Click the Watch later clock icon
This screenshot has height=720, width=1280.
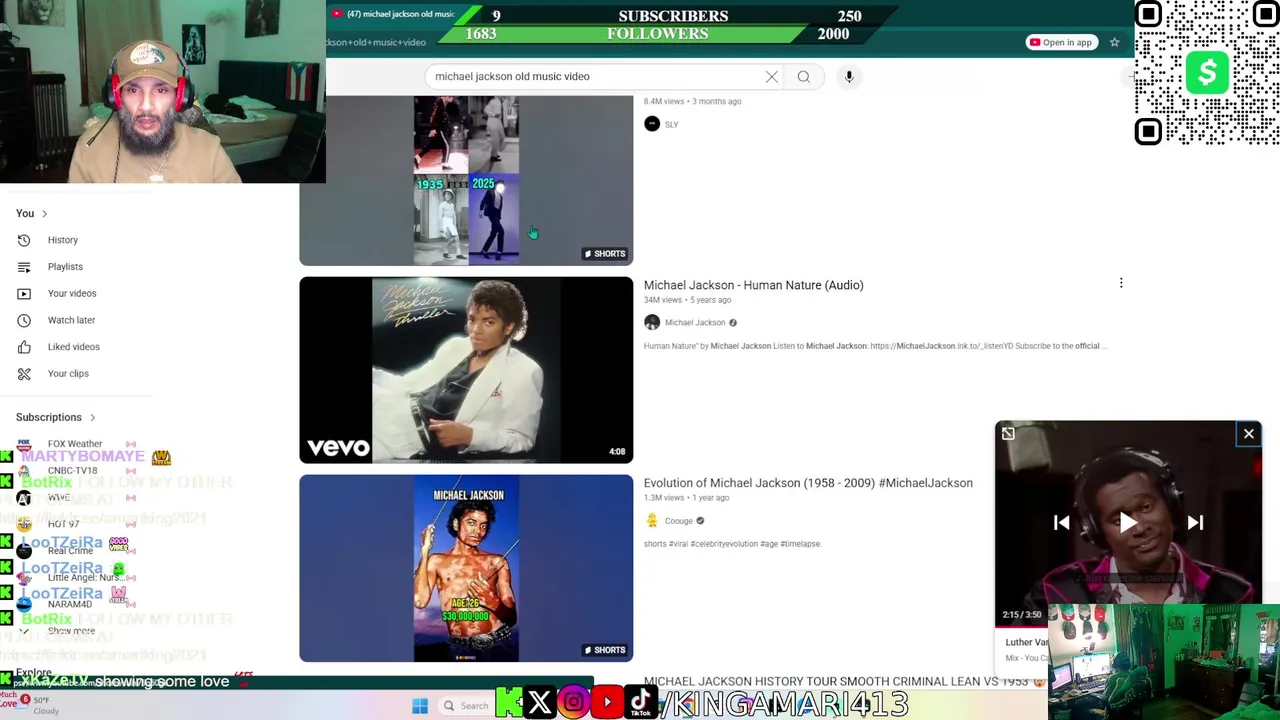24,320
